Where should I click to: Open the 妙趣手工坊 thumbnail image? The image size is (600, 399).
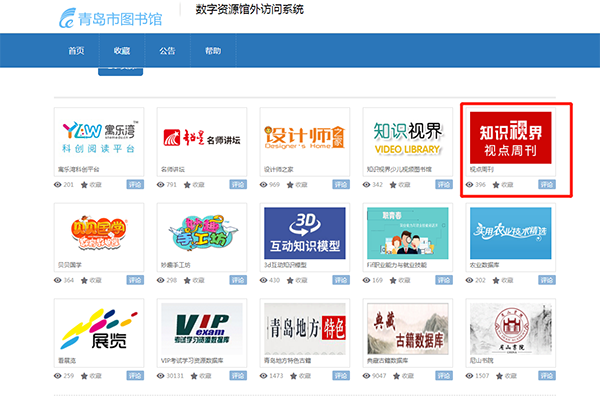pyautogui.click(x=202, y=233)
